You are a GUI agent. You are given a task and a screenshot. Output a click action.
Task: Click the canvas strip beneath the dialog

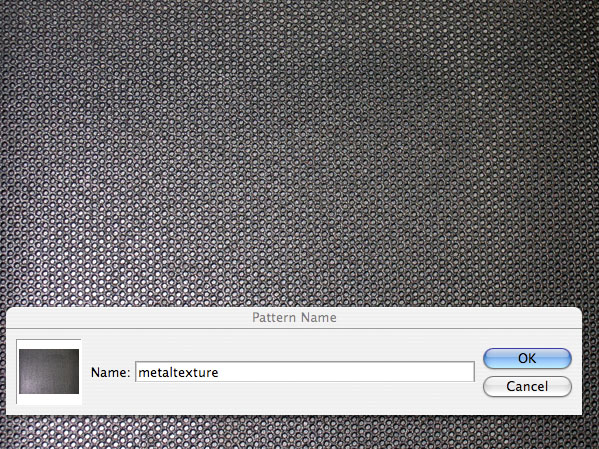300,432
